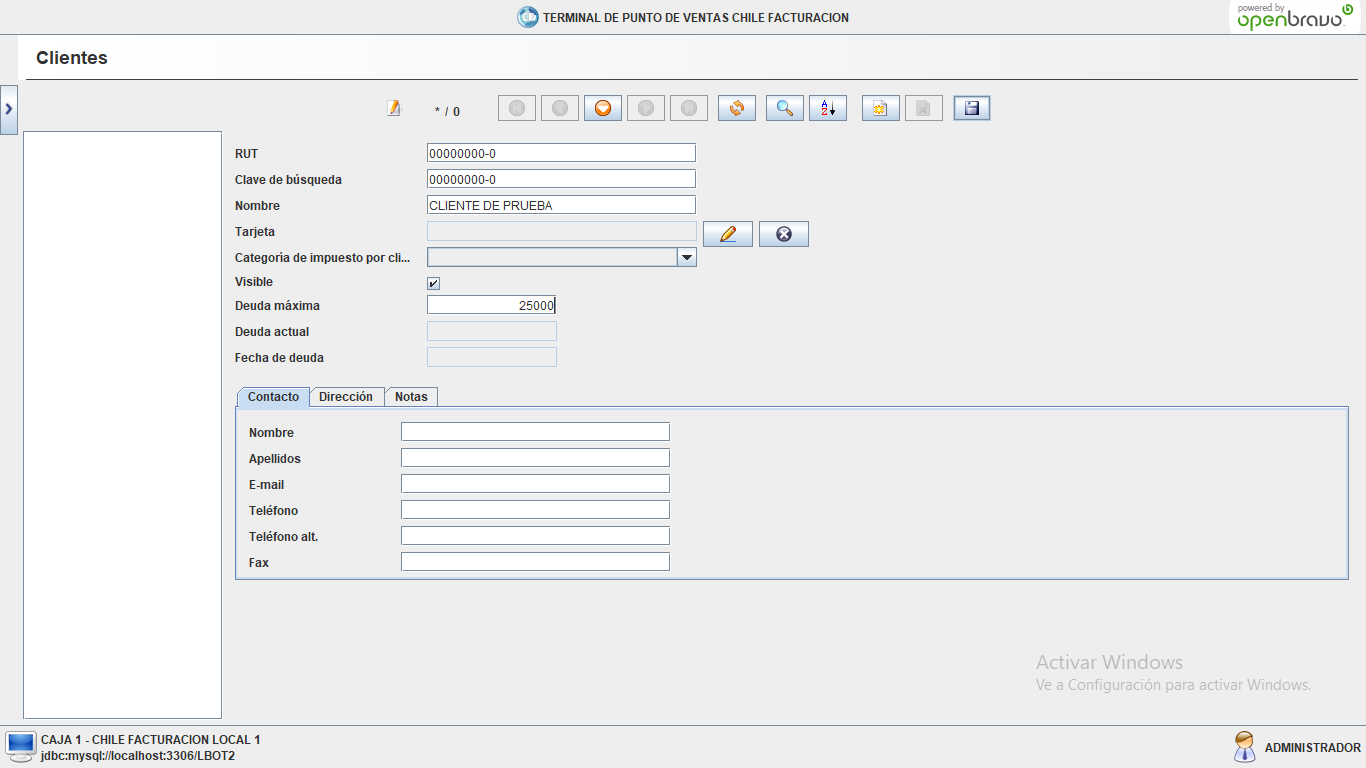This screenshot has width=1366, height=768.
Task: Open the search magnifier tool
Action: click(785, 108)
